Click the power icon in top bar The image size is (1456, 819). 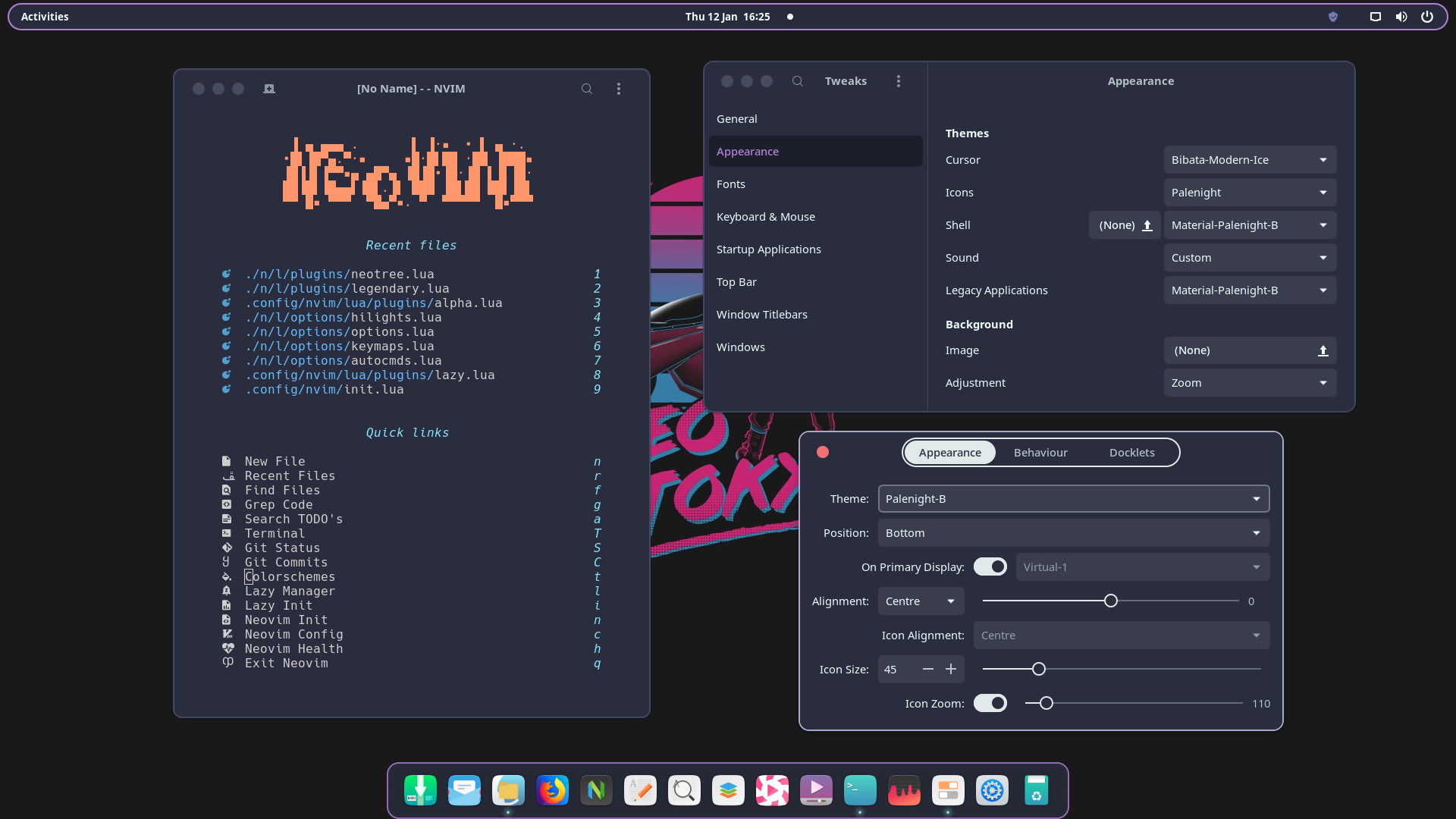(x=1427, y=17)
